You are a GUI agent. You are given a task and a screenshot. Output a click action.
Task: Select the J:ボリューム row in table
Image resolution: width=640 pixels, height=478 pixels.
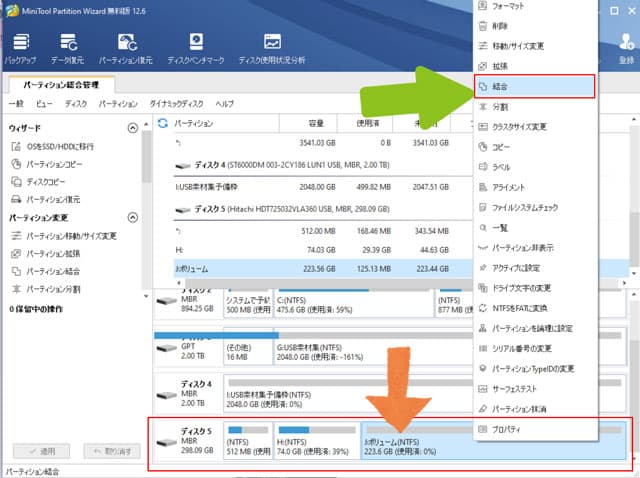point(322,269)
